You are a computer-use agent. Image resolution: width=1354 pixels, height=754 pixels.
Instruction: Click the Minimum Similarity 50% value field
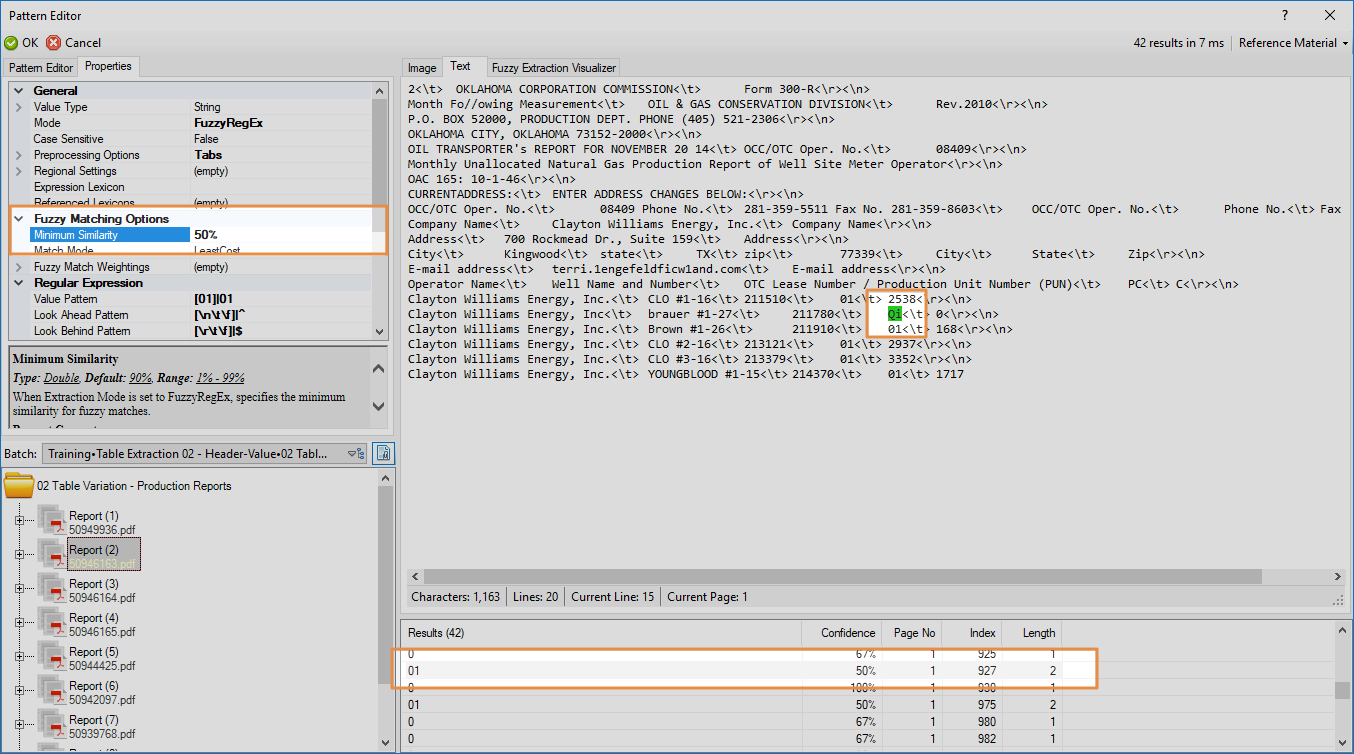coord(280,235)
